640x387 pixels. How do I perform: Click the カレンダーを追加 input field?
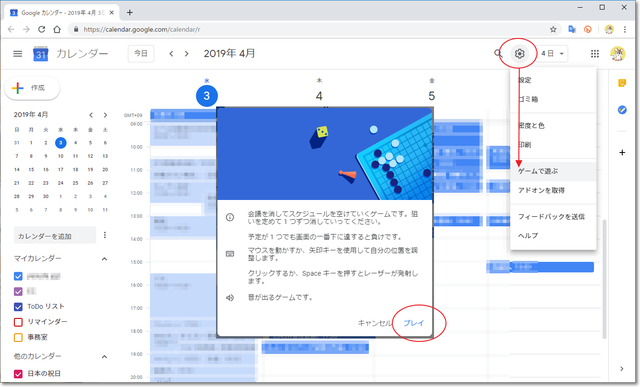click(x=55, y=236)
